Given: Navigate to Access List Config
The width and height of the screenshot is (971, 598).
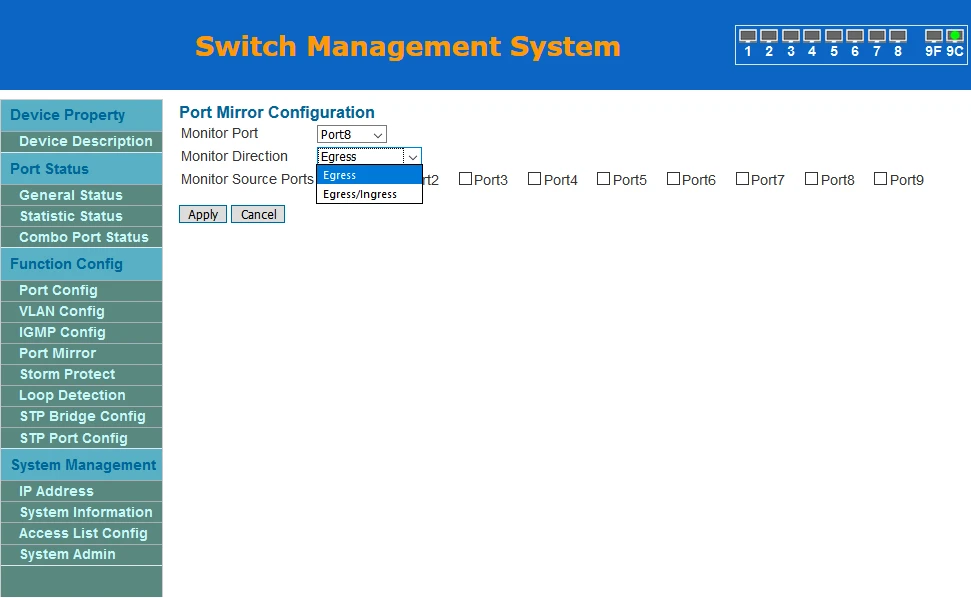Looking at the screenshot, I should click(x=83, y=533).
